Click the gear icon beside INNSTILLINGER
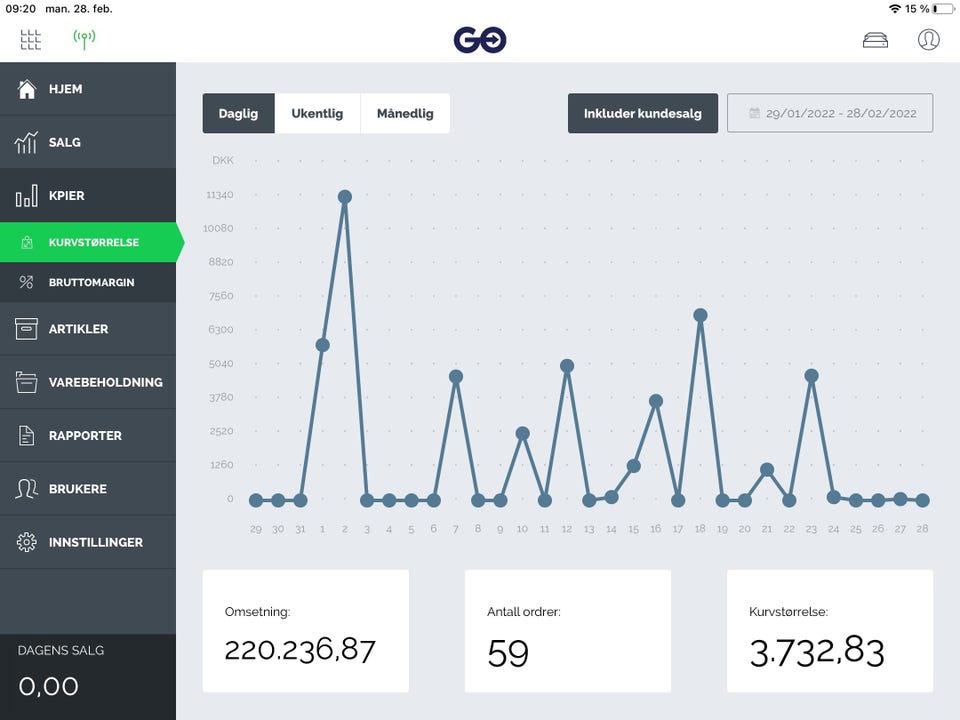 click(x=26, y=542)
